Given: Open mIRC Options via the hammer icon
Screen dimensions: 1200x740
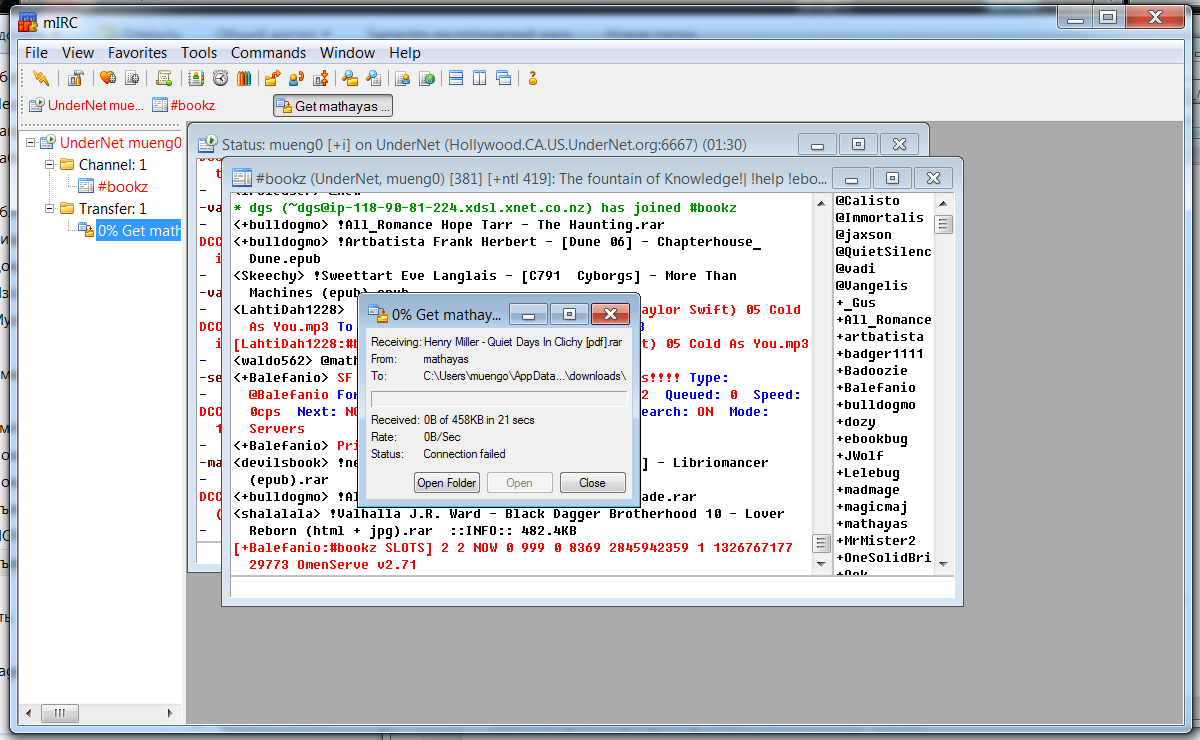Looking at the screenshot, I should pyautogui.click(x=76, y=78).
